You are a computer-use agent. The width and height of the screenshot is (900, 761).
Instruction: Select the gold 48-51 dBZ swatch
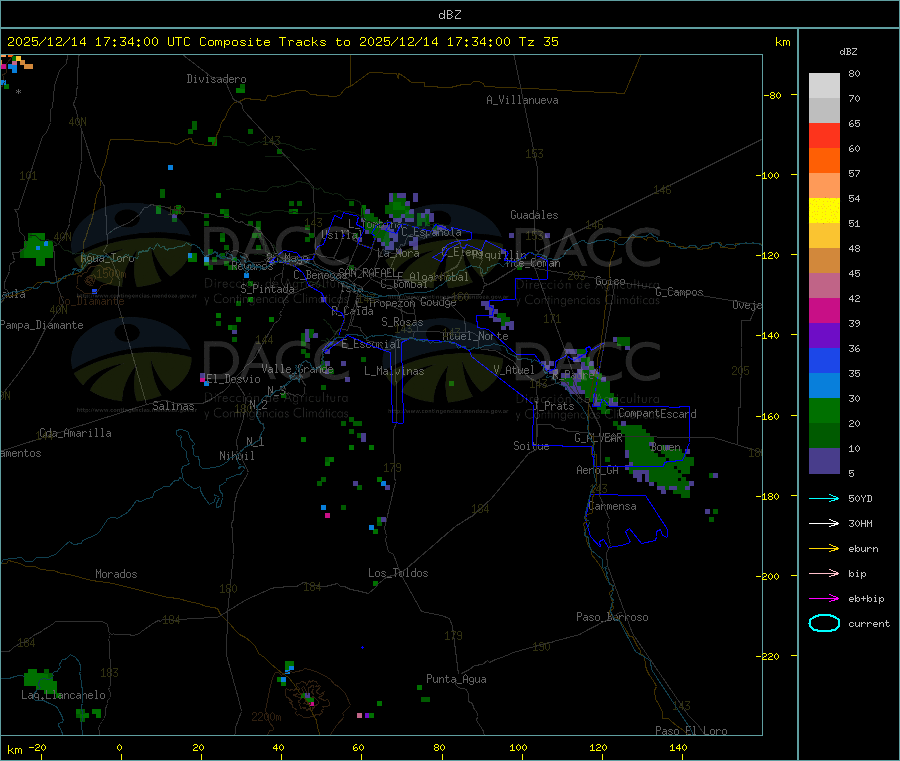[824, 235]
